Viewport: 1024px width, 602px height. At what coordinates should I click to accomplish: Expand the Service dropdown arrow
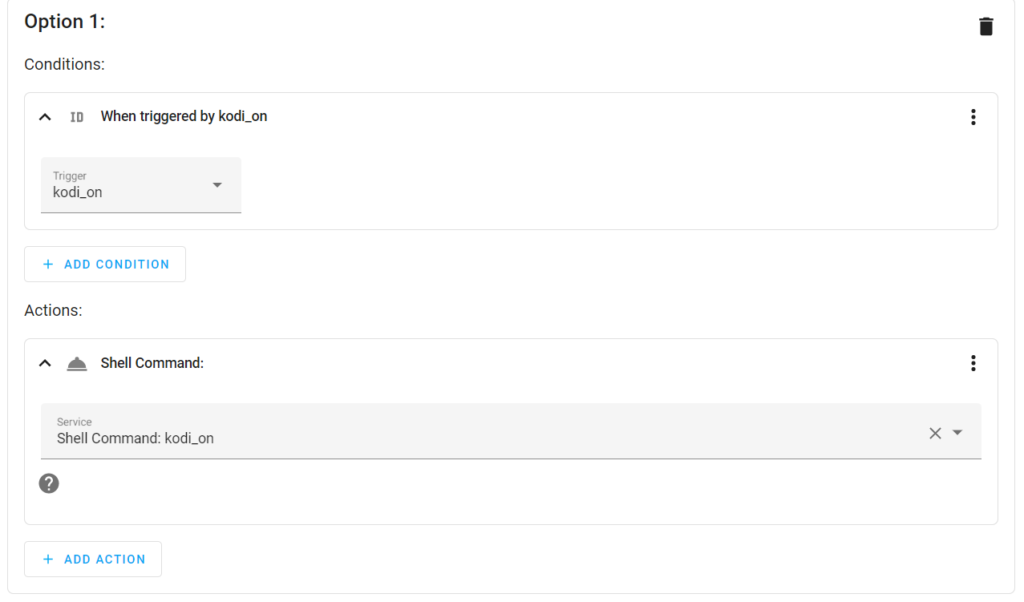[957, 432]
